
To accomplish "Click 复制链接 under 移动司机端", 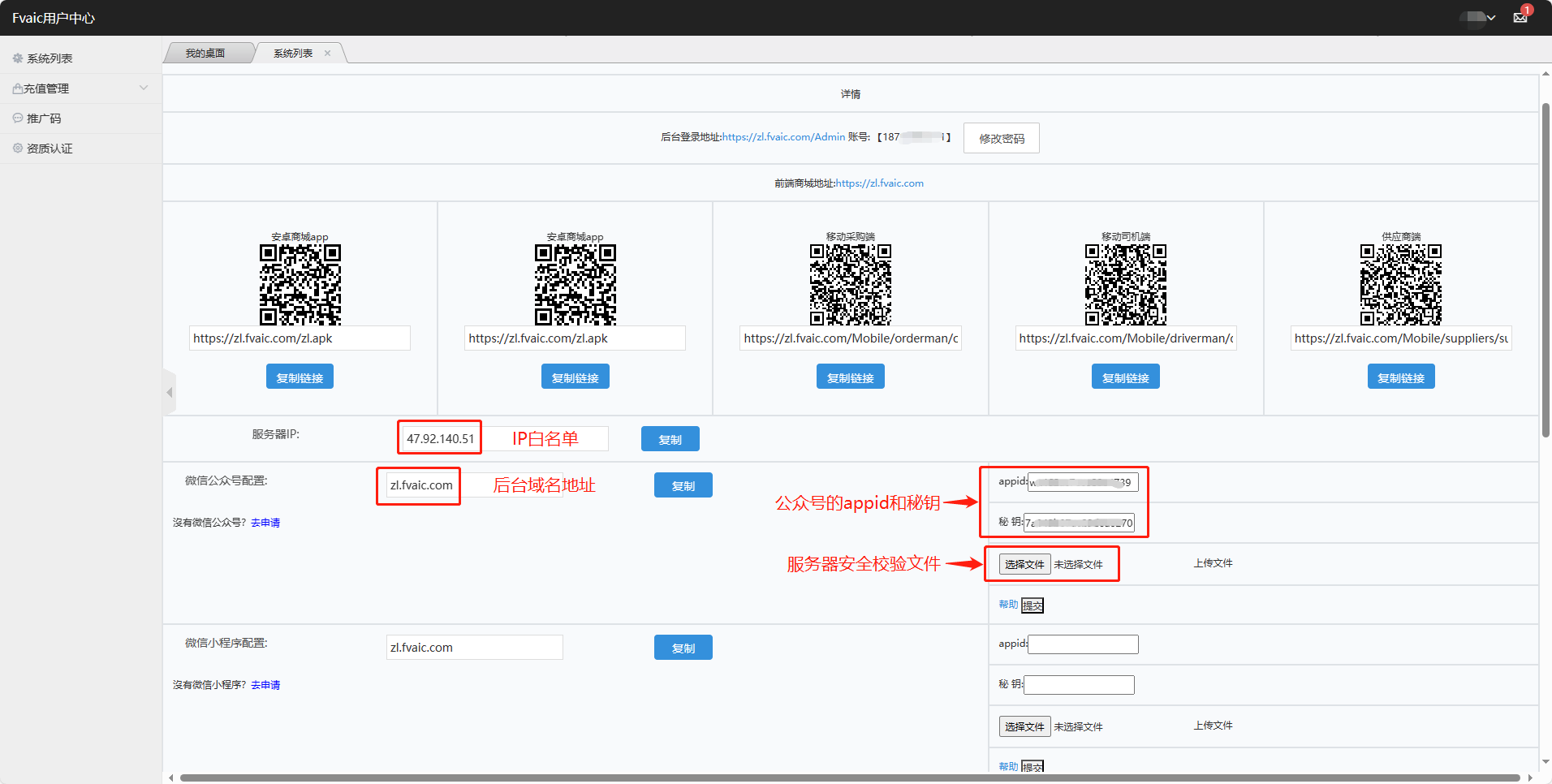I will coord(1125,377).
